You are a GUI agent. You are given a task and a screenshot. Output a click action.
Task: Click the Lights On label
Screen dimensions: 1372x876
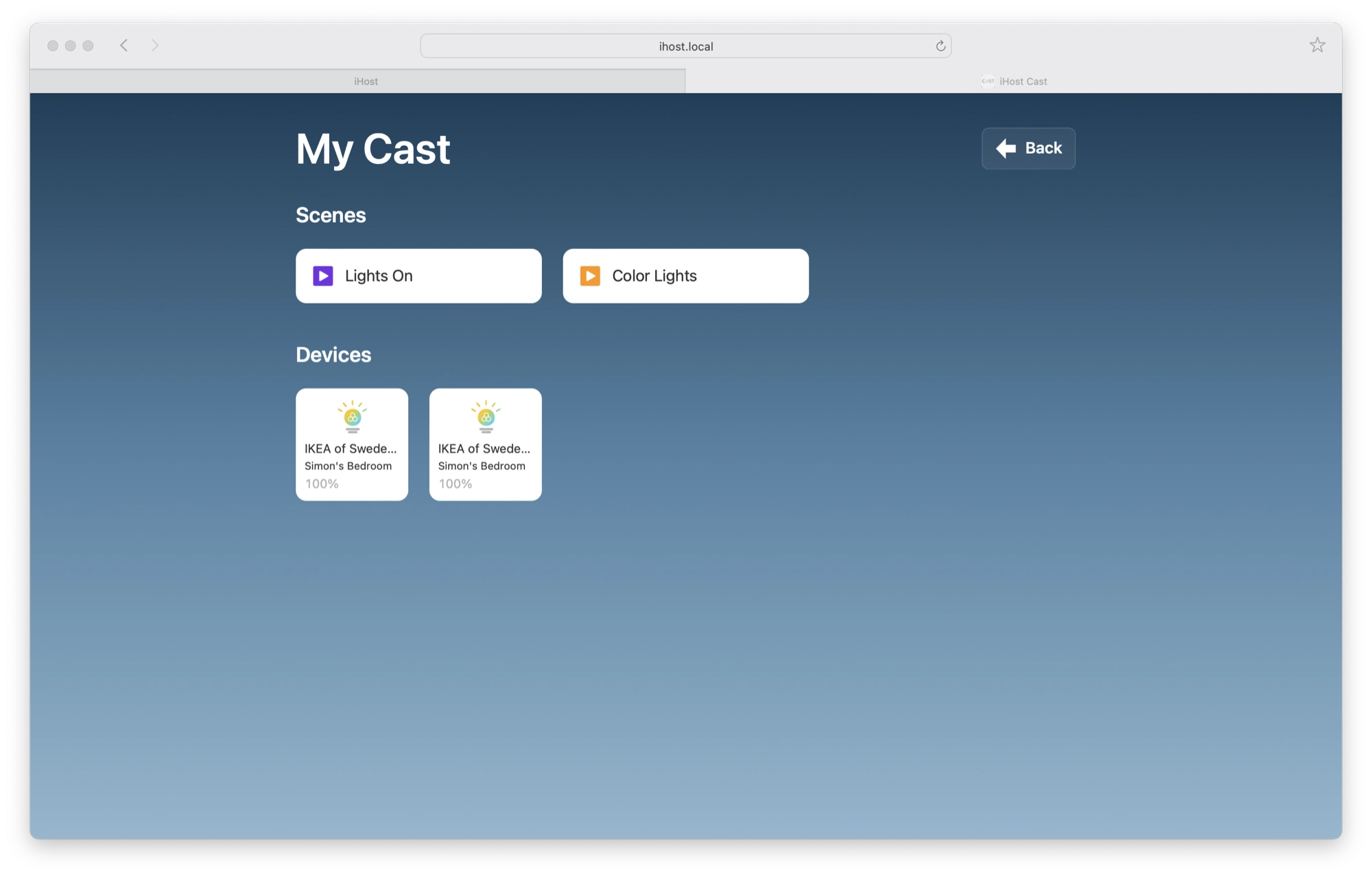point(379,276)
